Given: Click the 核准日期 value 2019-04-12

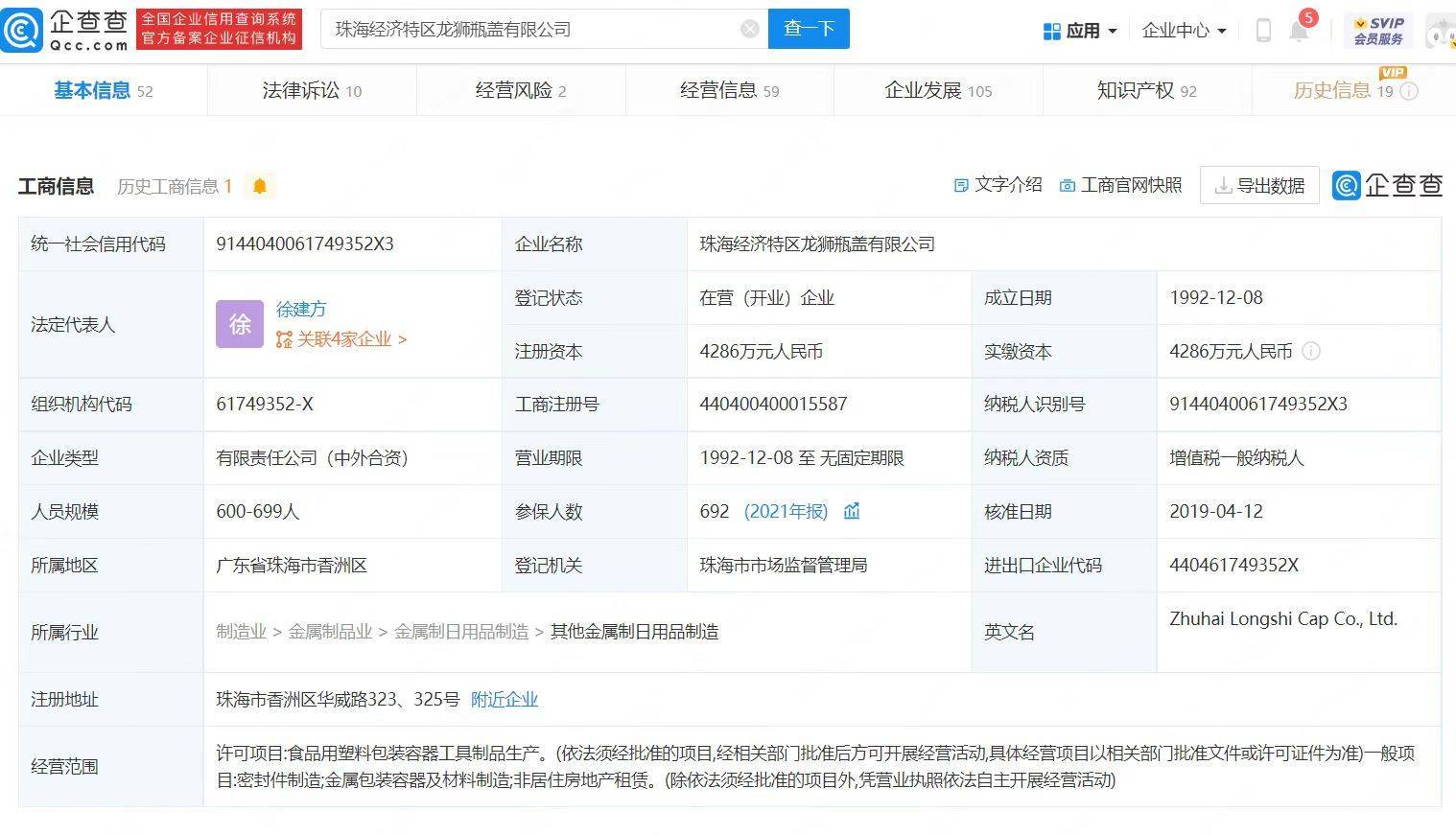Looking at the screenshot, I should [1216, 511].
